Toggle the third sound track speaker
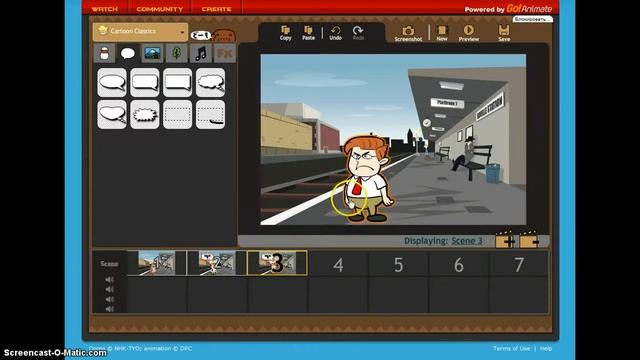 pyautogui.click(x=109, y=299)
